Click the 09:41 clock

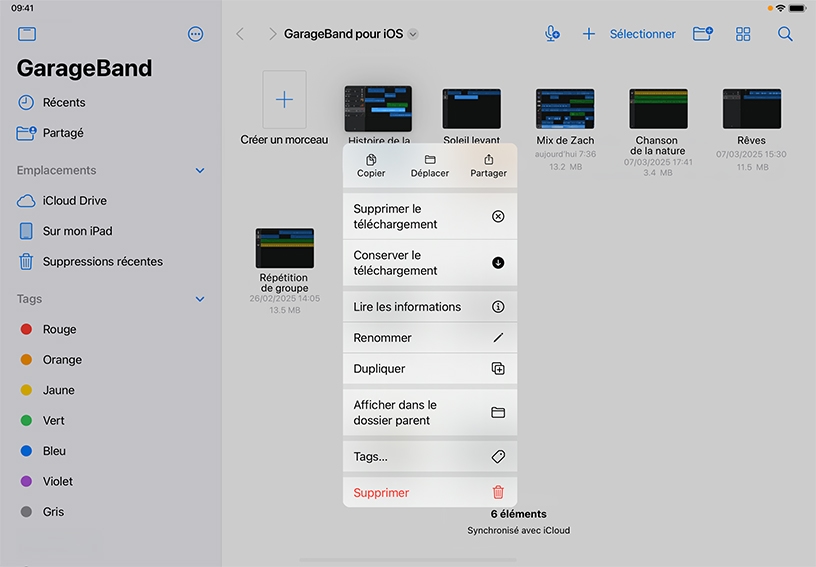22,8
